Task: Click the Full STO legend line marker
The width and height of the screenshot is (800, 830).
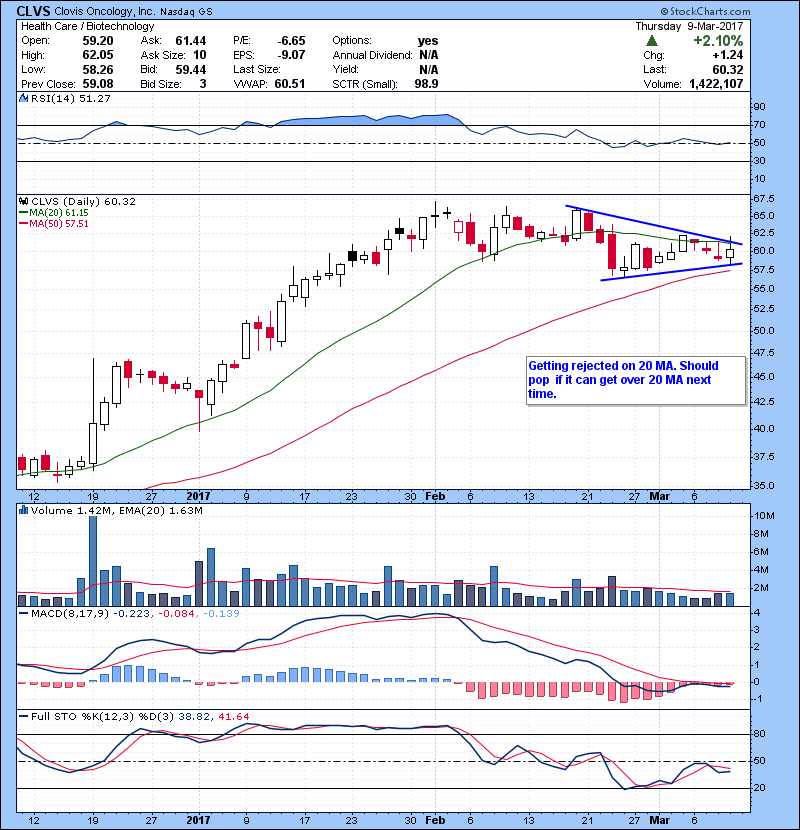Action: 24,716
